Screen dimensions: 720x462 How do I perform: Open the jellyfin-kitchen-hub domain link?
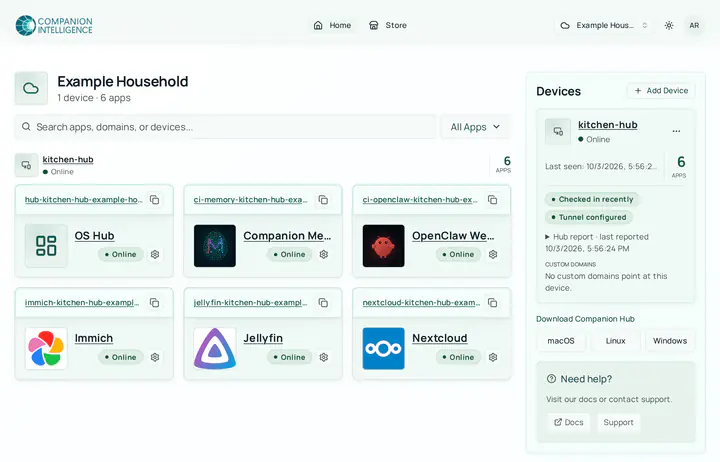[250, 303]
